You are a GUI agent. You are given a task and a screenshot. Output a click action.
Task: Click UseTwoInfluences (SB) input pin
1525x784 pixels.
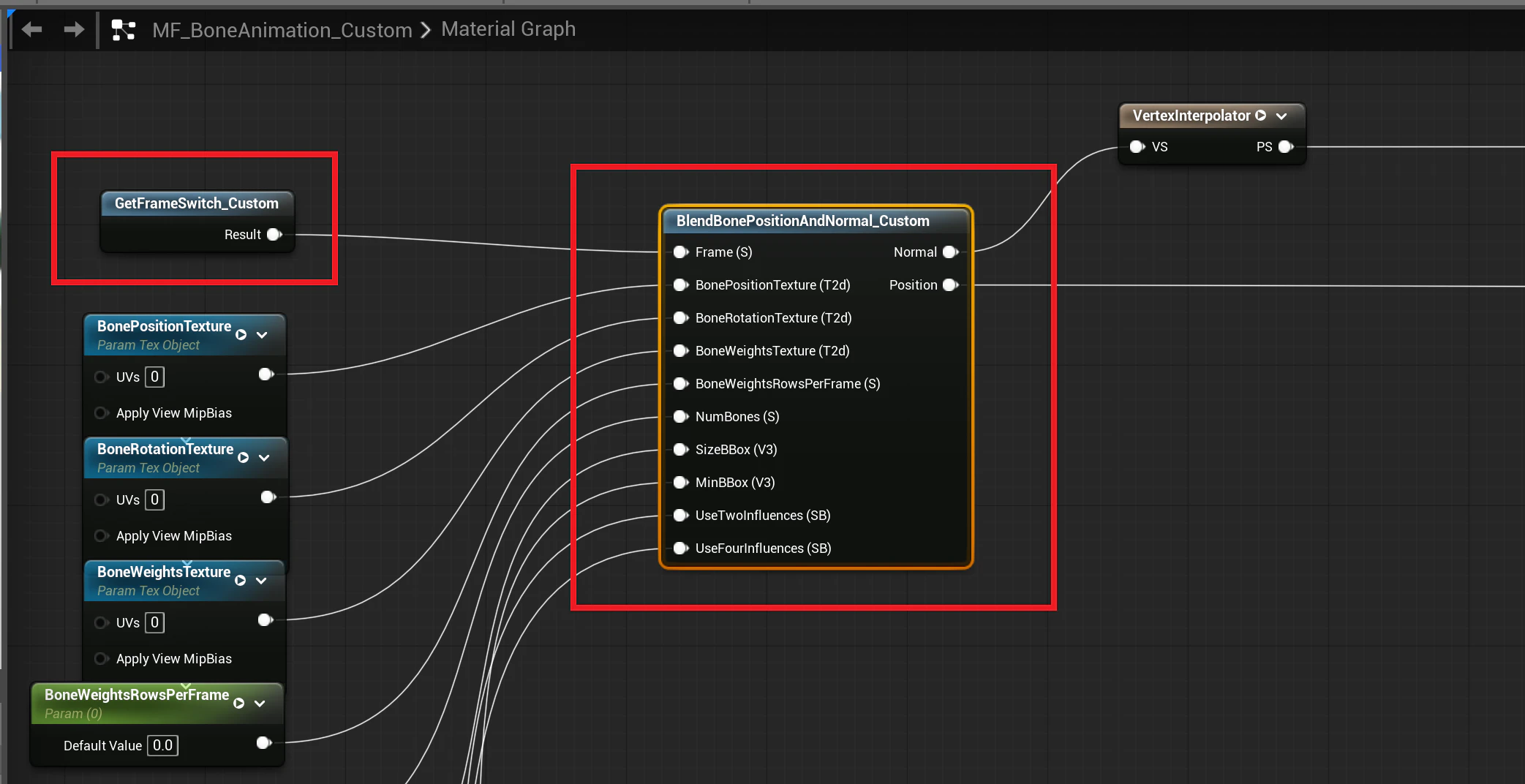(681, 516)
